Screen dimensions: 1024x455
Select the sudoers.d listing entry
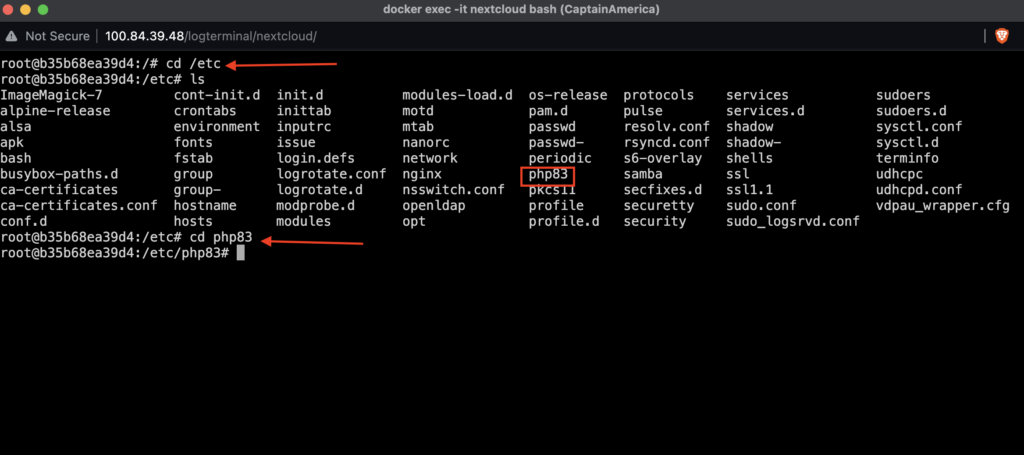(911, 111)
